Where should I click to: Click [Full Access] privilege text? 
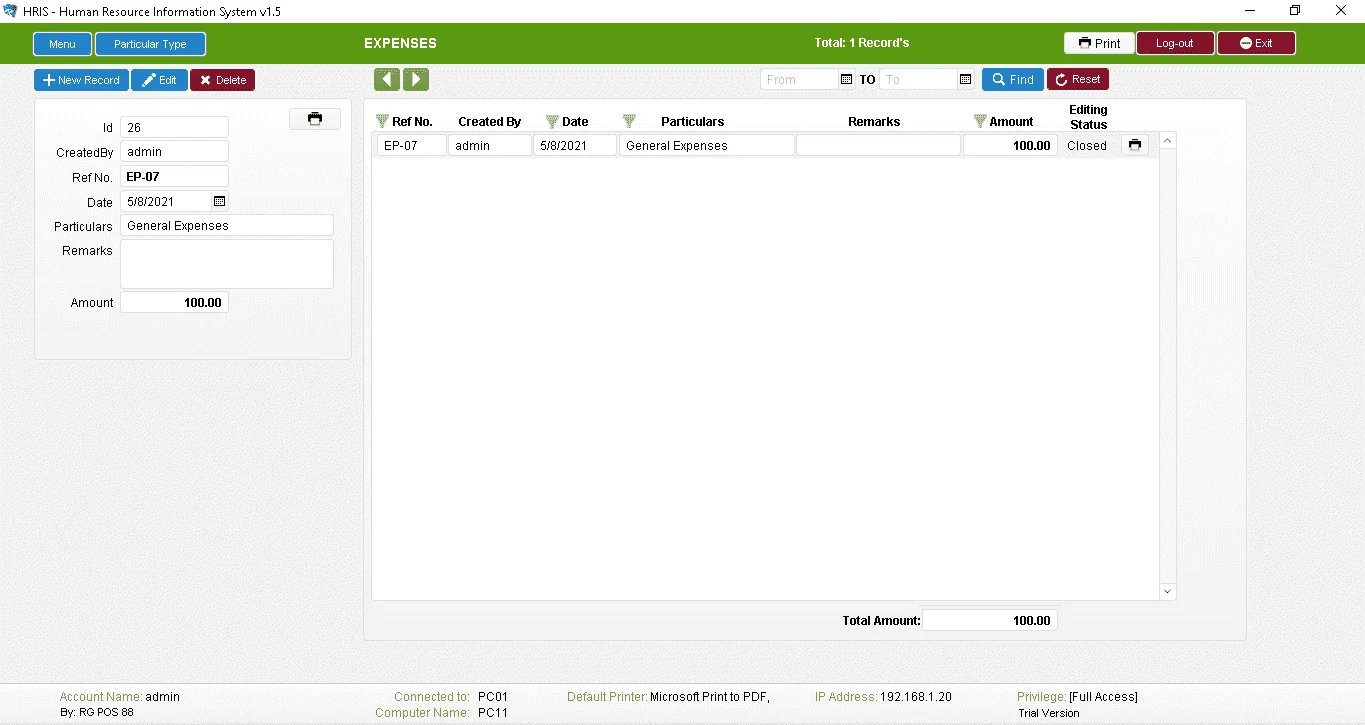point(1103,697)
